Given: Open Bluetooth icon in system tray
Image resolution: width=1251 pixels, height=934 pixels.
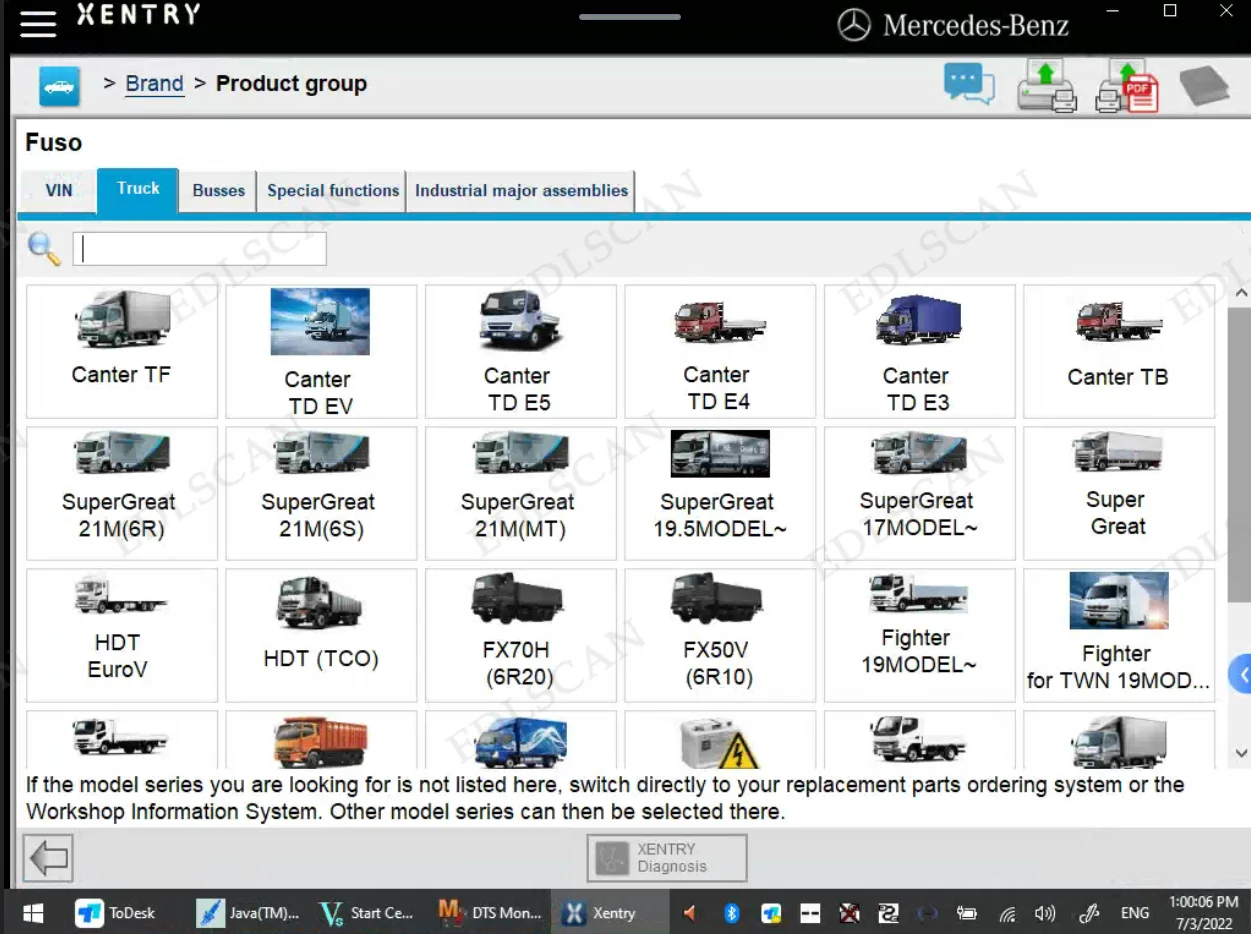Looking at the screenshot, I should click(x=731, y=912).
